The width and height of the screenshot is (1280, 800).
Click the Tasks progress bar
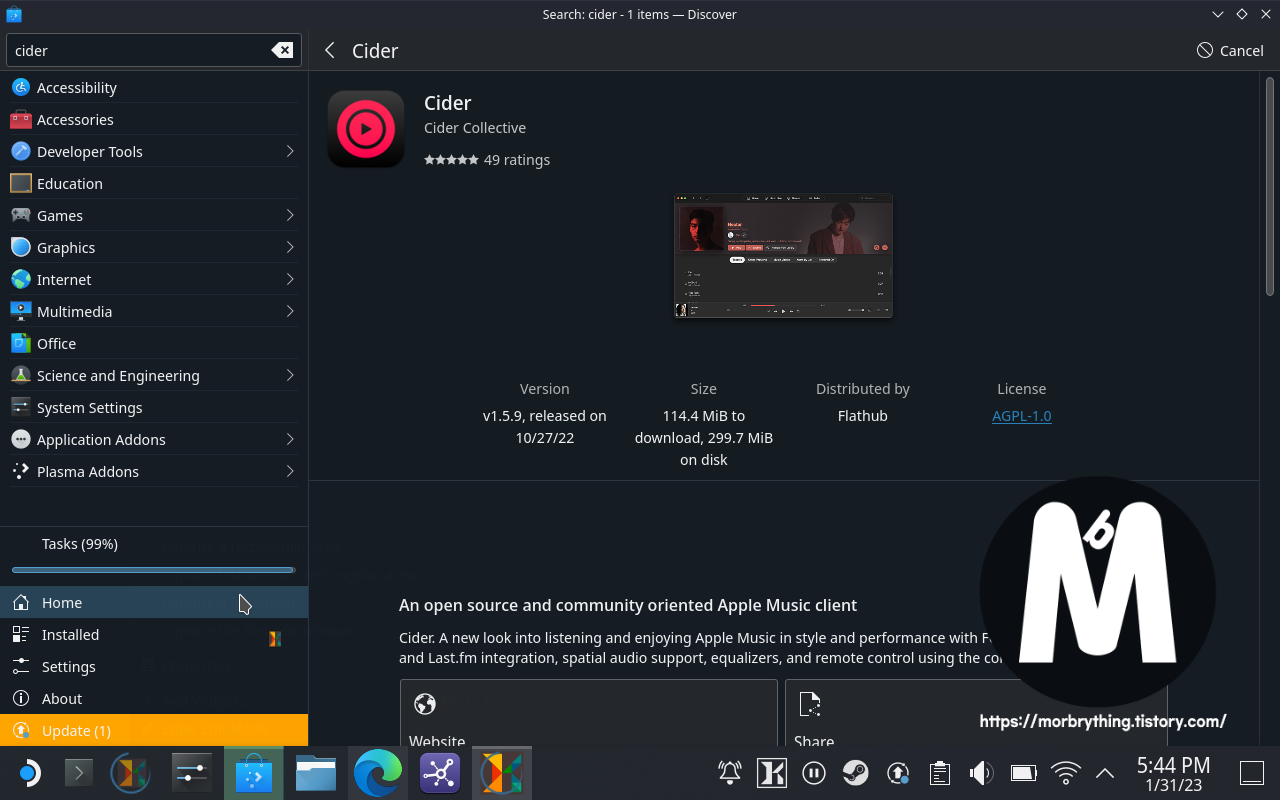point(153,570)
